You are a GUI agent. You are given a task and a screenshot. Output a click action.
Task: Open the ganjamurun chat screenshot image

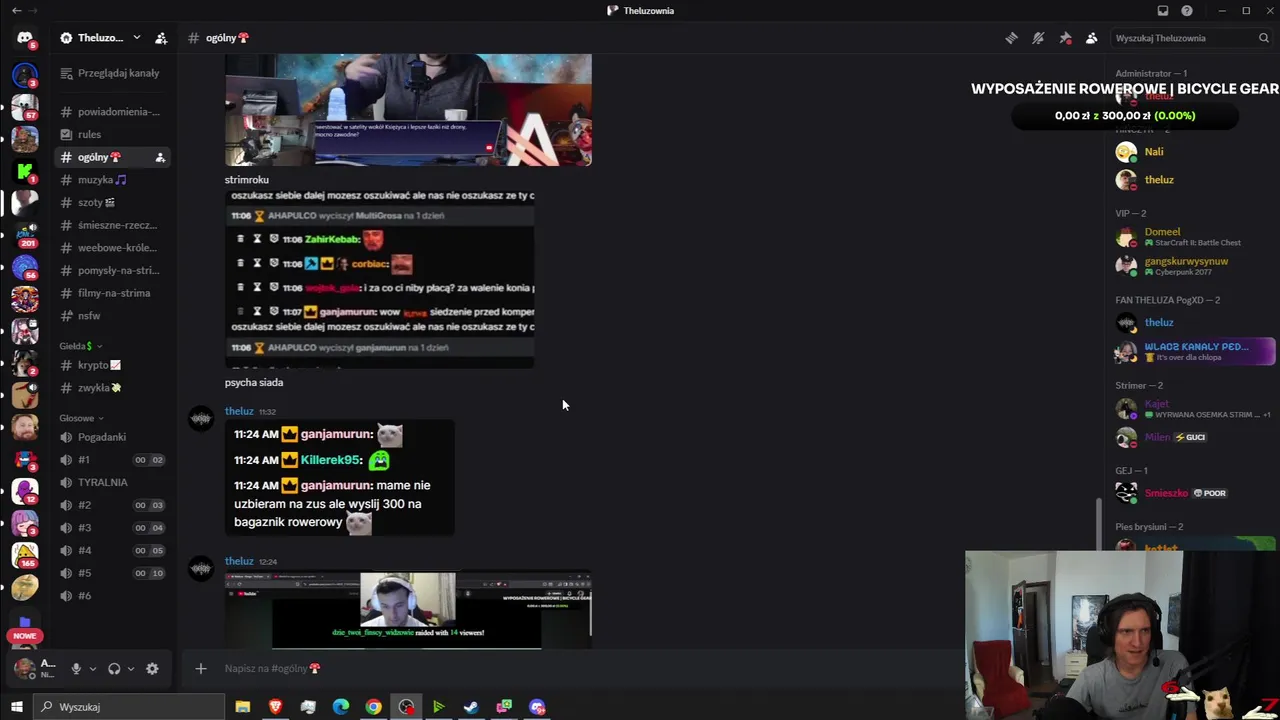pos(340,478)
